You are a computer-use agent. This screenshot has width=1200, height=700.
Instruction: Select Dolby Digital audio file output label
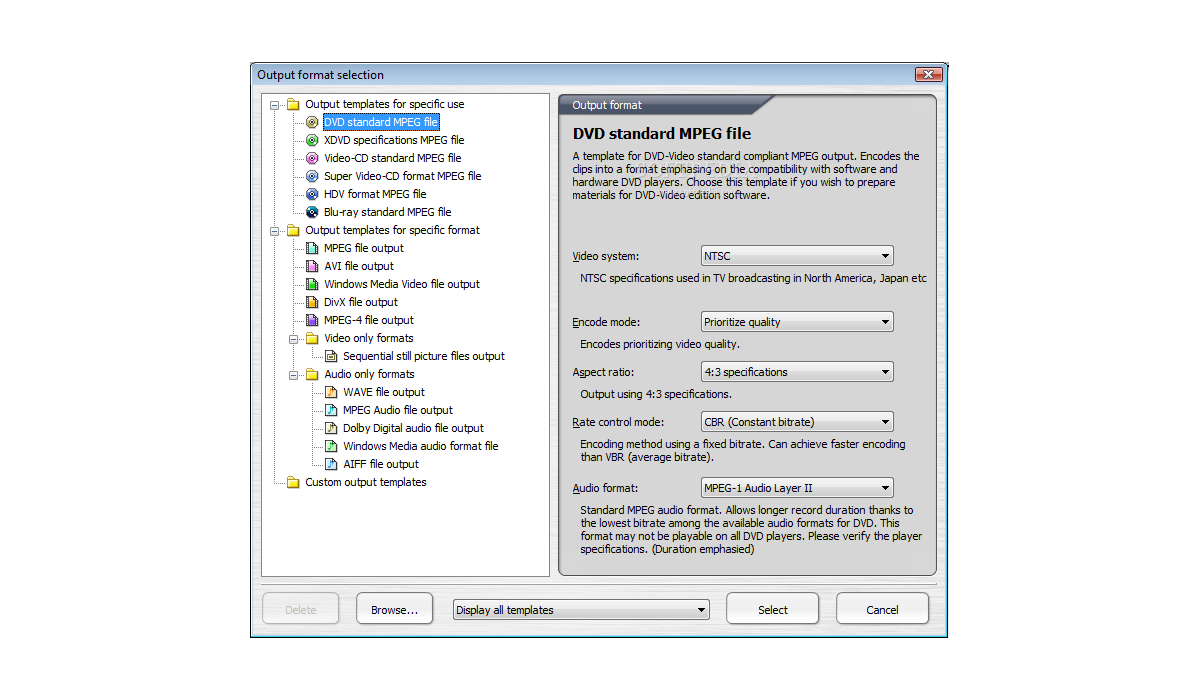click(413, 428)
